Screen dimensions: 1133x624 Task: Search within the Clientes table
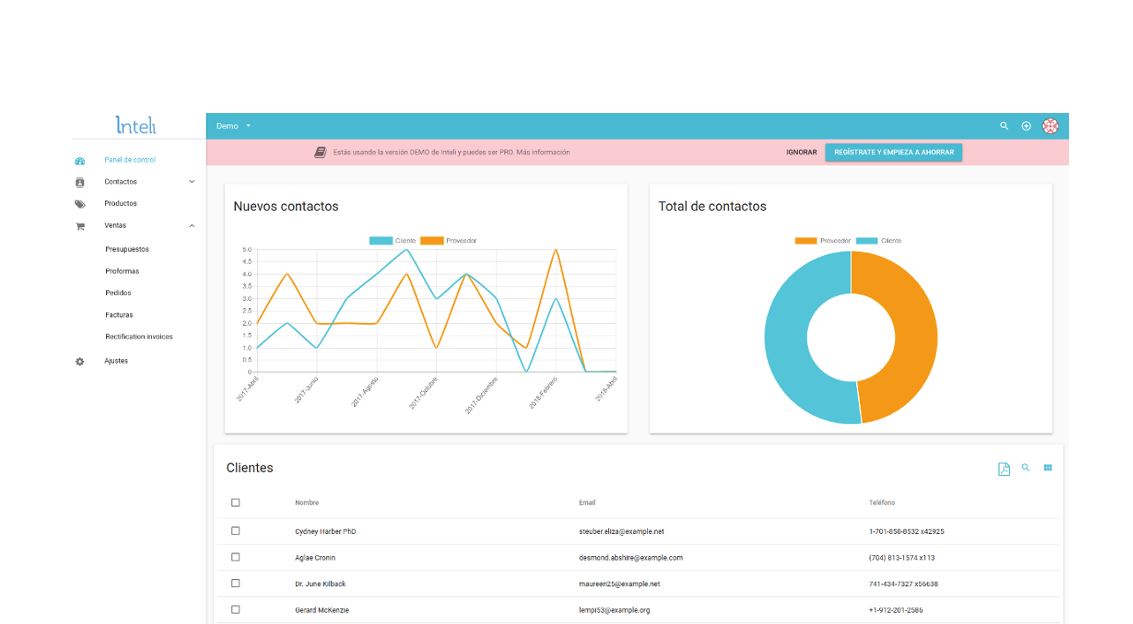[x=1025, y=468]
